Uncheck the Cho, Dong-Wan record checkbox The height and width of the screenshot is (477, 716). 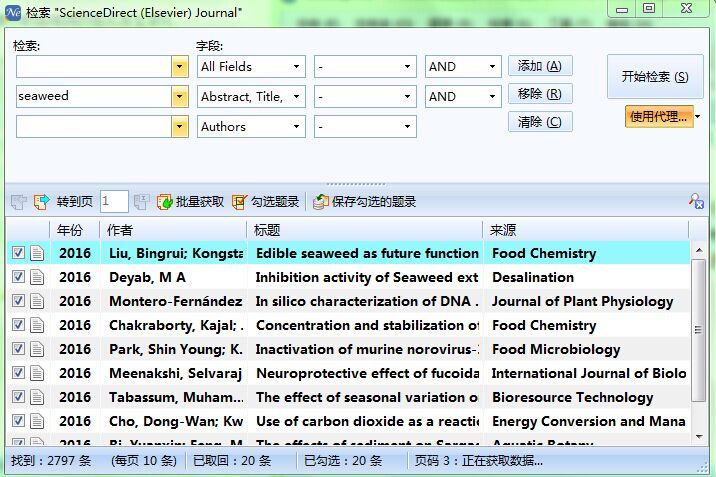[x=18, y=420]
